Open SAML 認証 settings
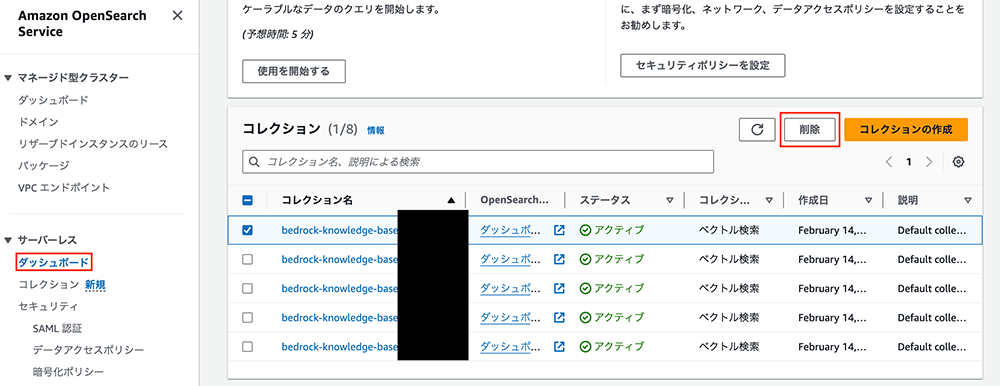This screenshot has width=1000, height=386. 57,329
